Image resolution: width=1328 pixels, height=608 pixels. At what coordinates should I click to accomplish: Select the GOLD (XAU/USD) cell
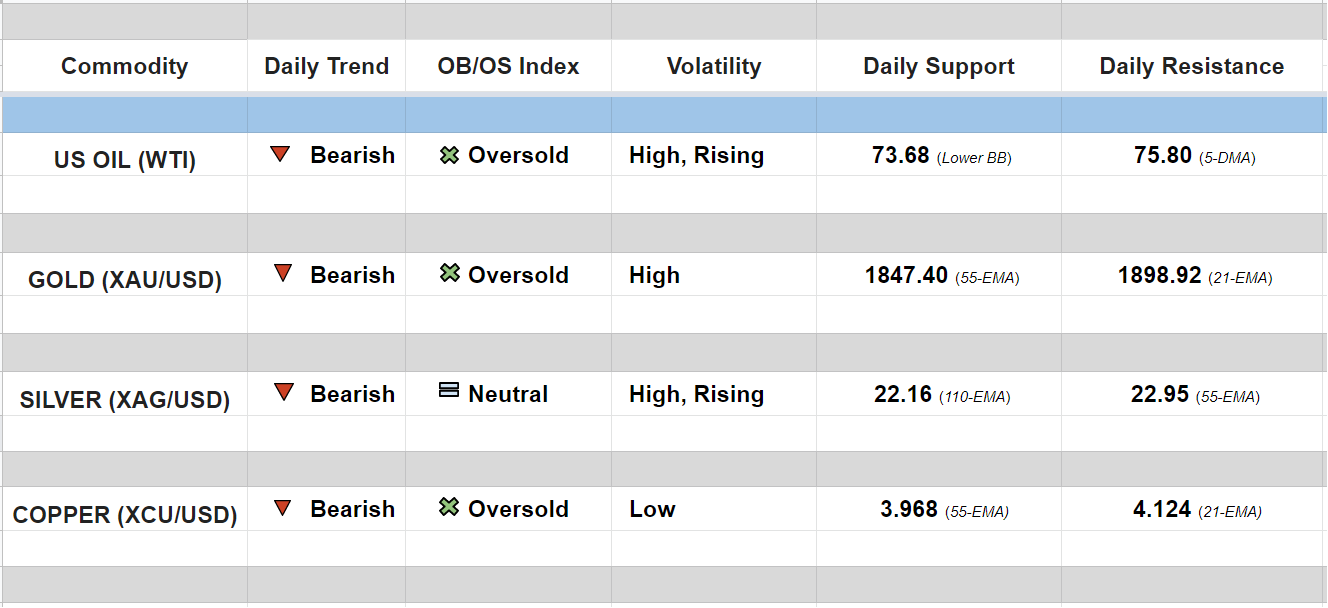(125, 280)
